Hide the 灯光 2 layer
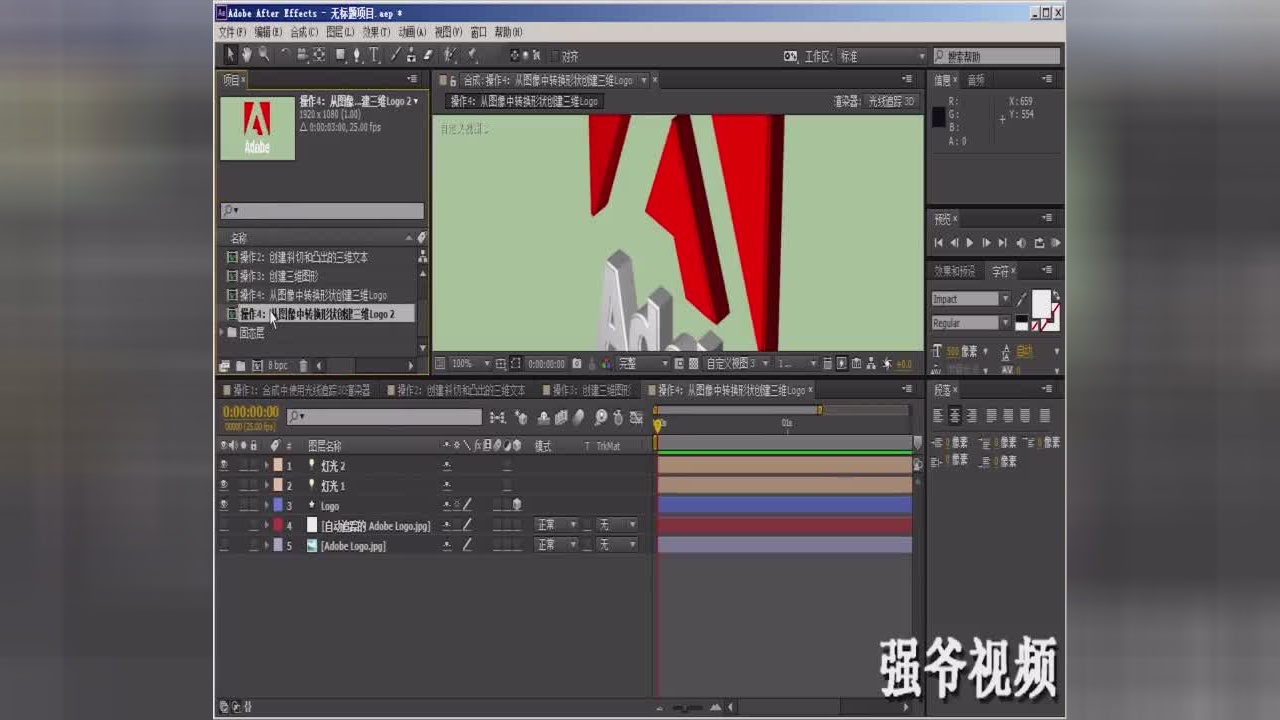The height and width of the screenshot is (720, 1280). (224, 465)
